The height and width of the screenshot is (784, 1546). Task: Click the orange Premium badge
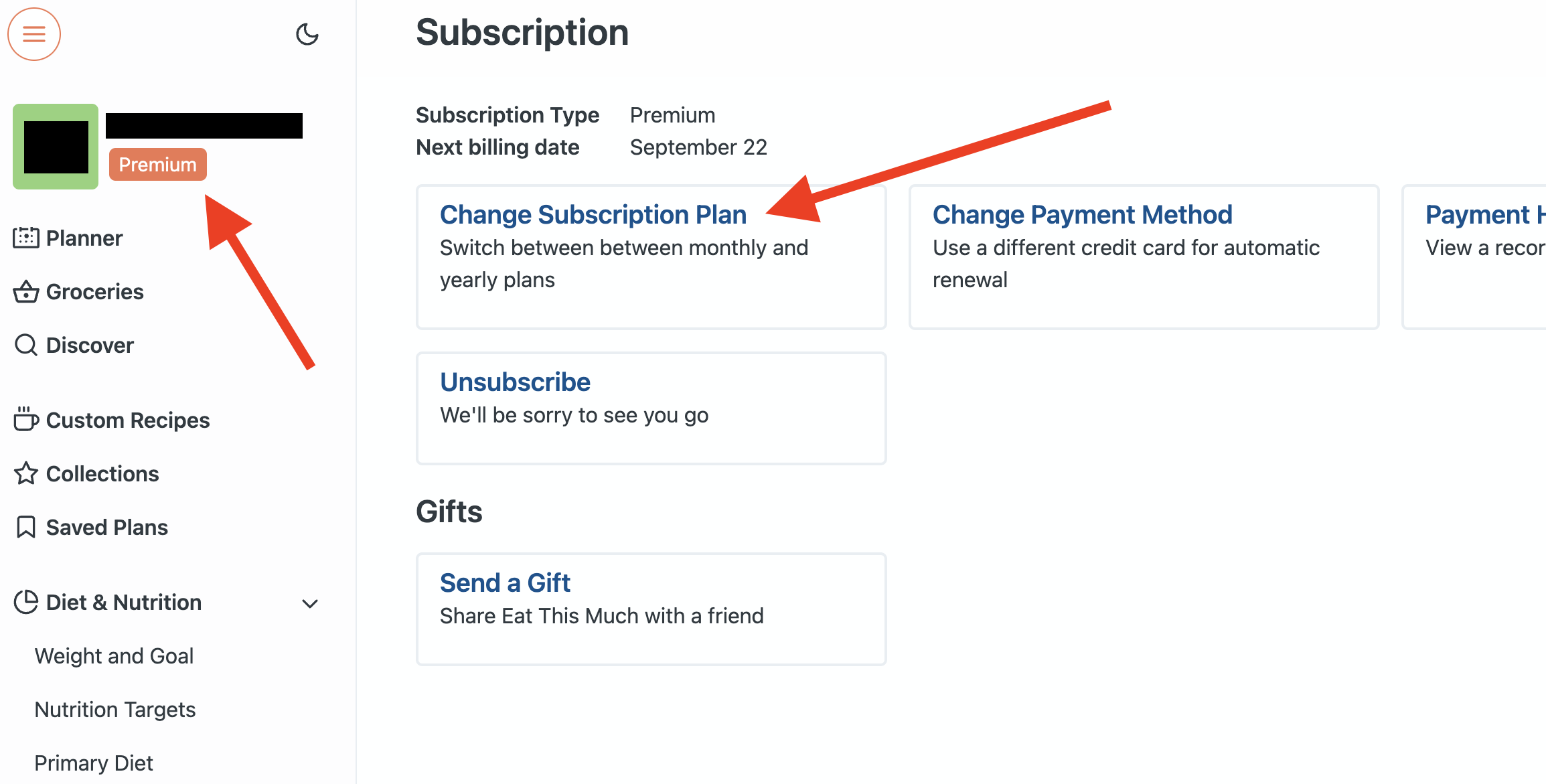pos(158,165)
